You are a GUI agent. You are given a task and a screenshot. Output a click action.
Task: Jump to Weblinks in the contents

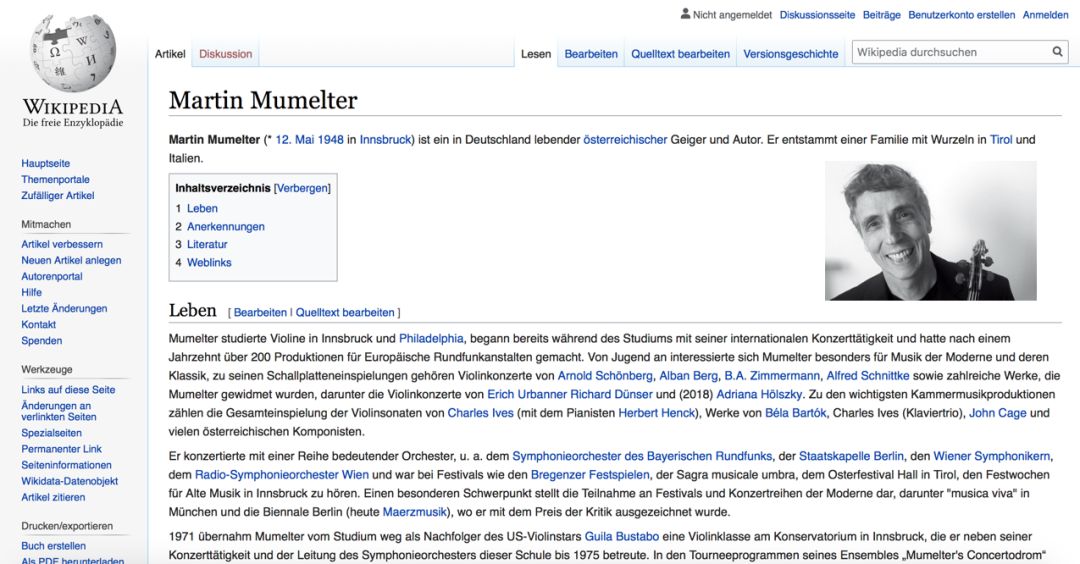(209, 262)
